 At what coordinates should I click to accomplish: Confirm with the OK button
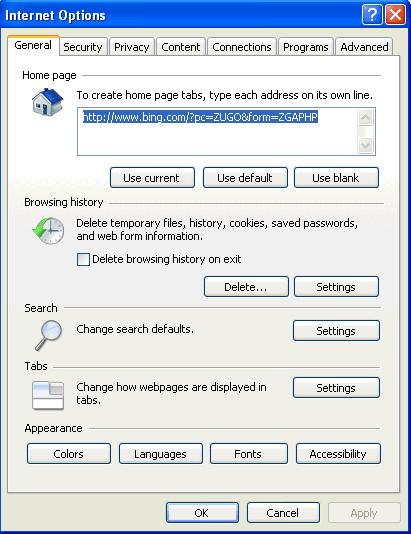pyautogui.click(x=202, y=513)
